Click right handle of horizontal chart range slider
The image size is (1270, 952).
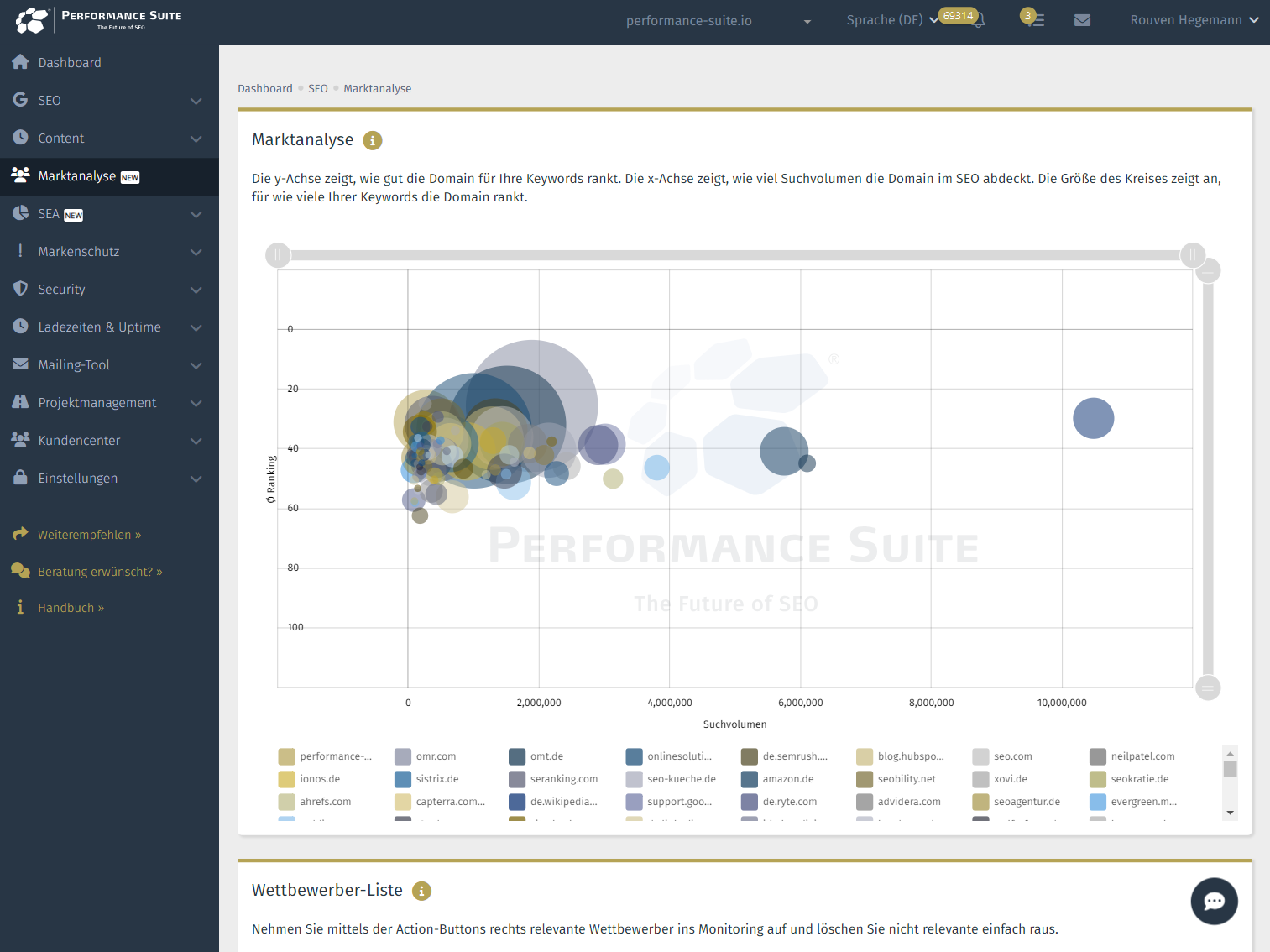click(x=1193, y=254)
